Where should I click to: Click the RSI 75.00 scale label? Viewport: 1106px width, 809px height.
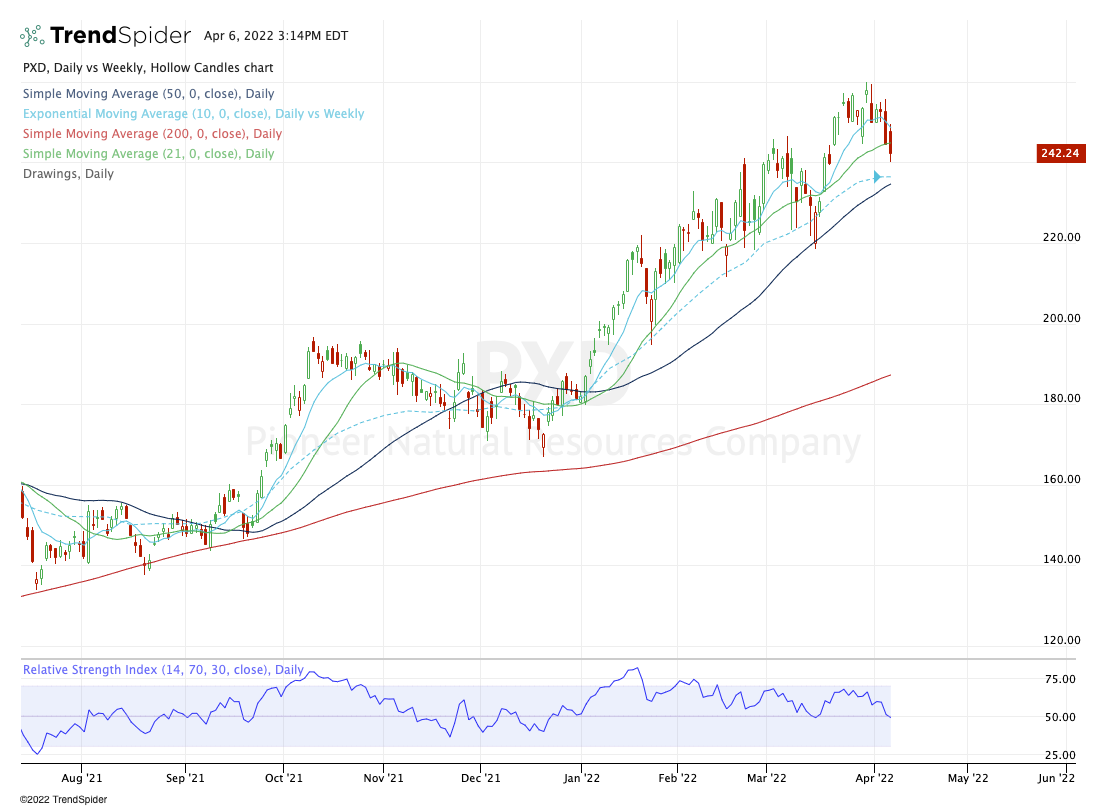1060,679
